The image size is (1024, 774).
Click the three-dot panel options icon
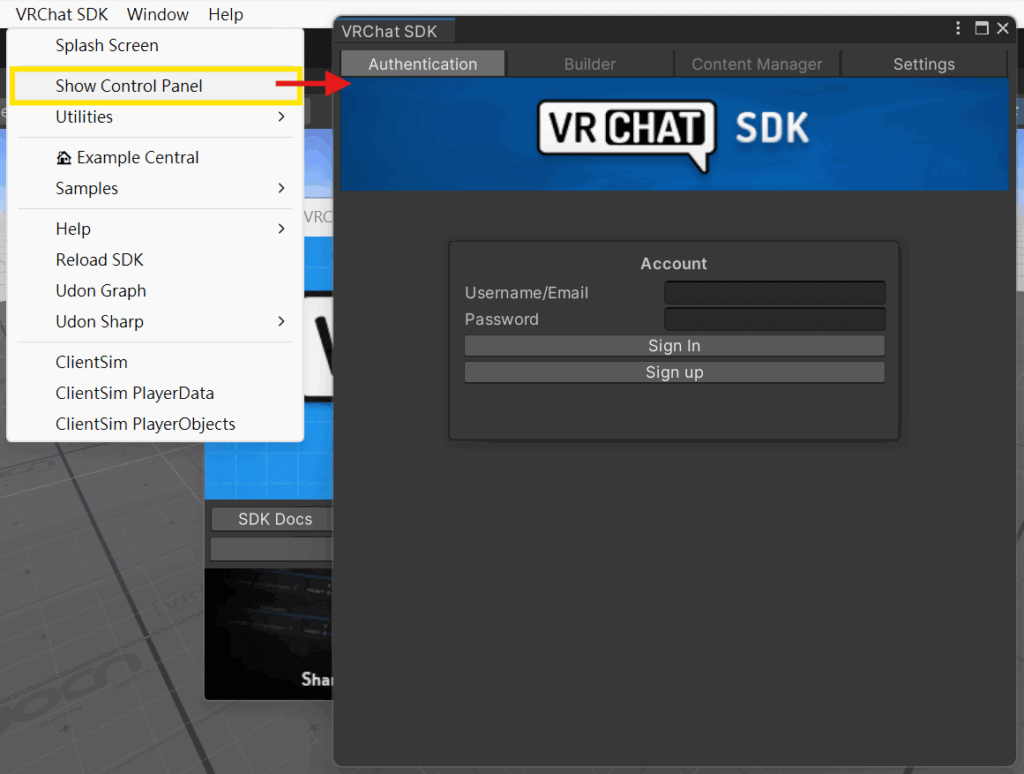point(958,29)
